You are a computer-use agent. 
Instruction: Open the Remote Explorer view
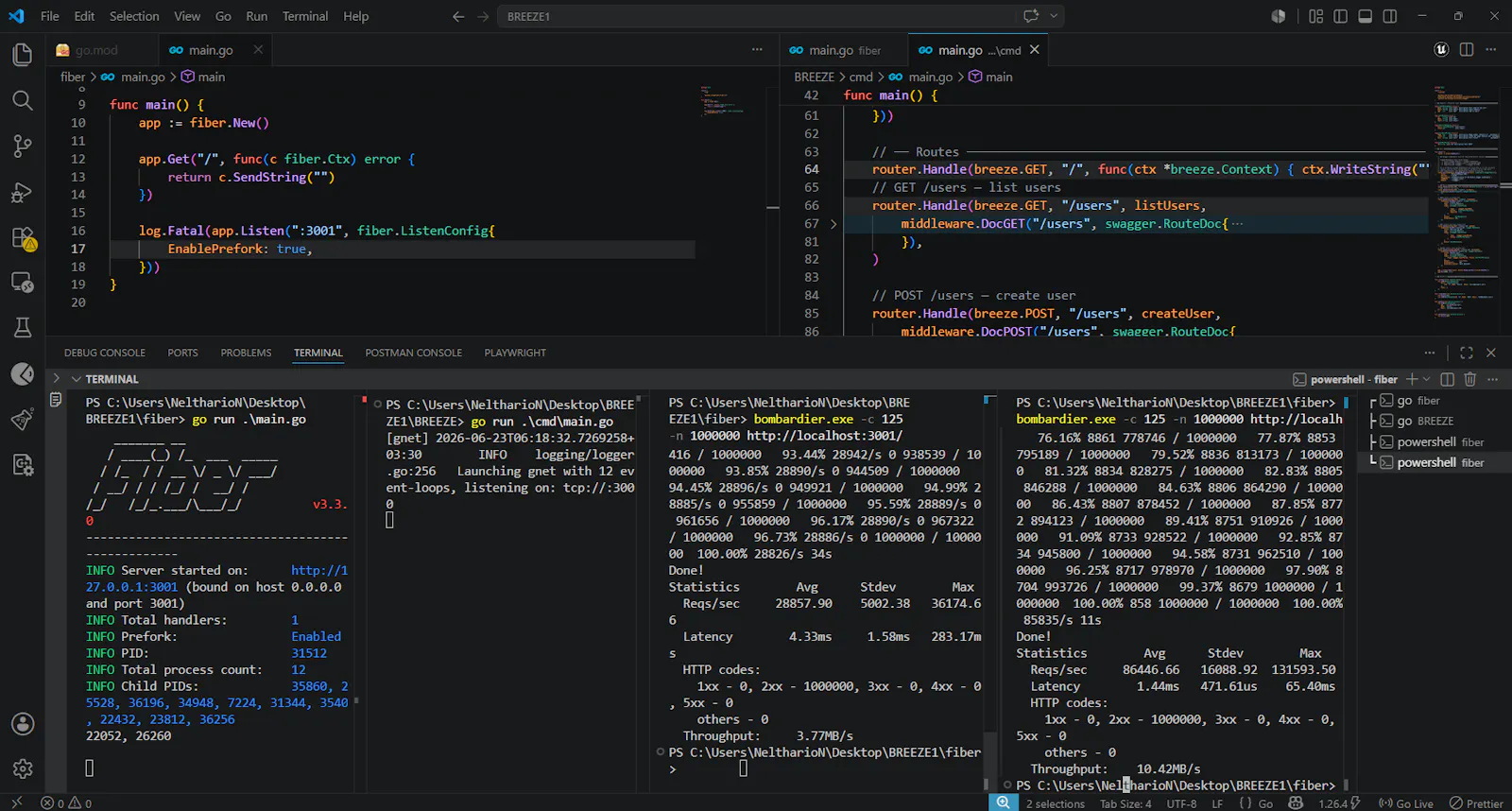tap(23, 283)
